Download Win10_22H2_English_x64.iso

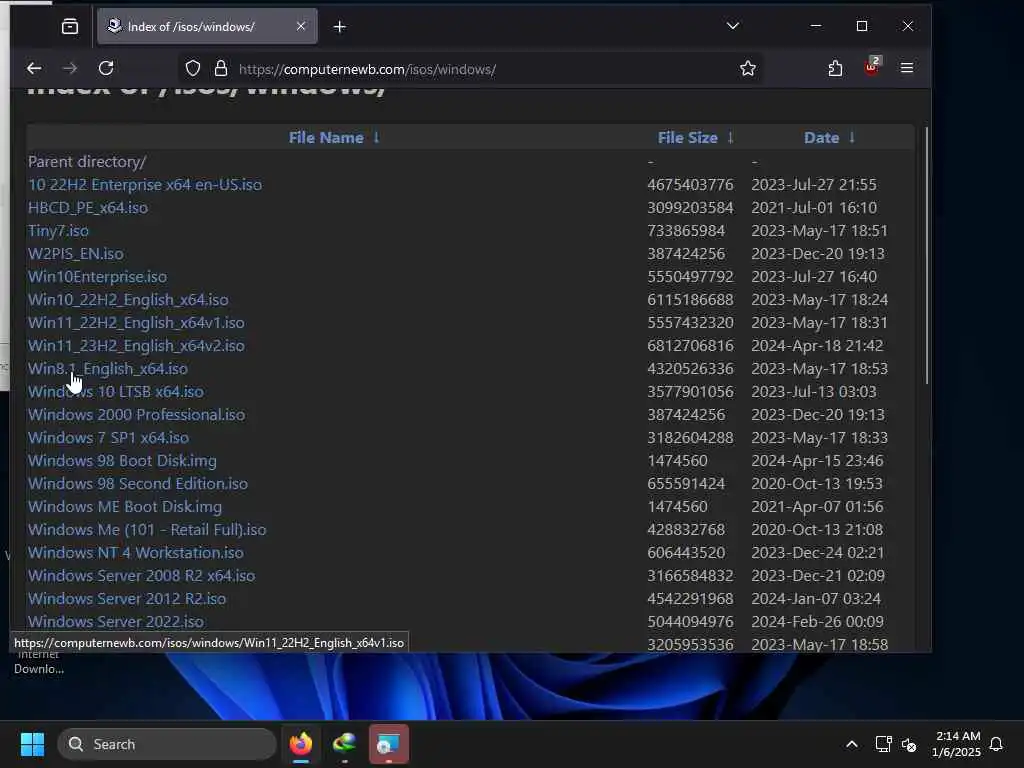point(128,300)
